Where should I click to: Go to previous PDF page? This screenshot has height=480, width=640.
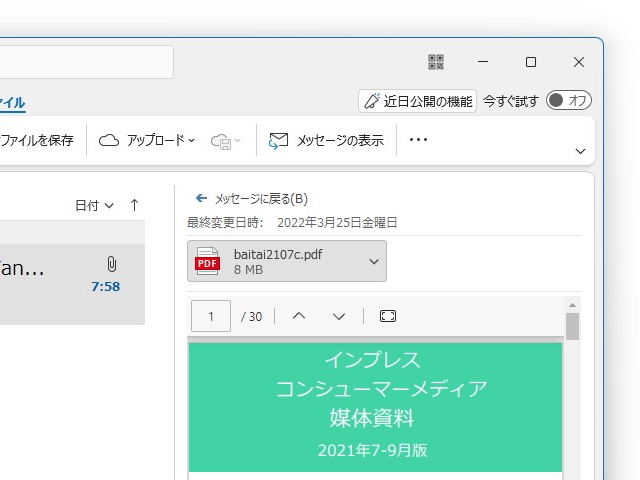tap(299, 316)
